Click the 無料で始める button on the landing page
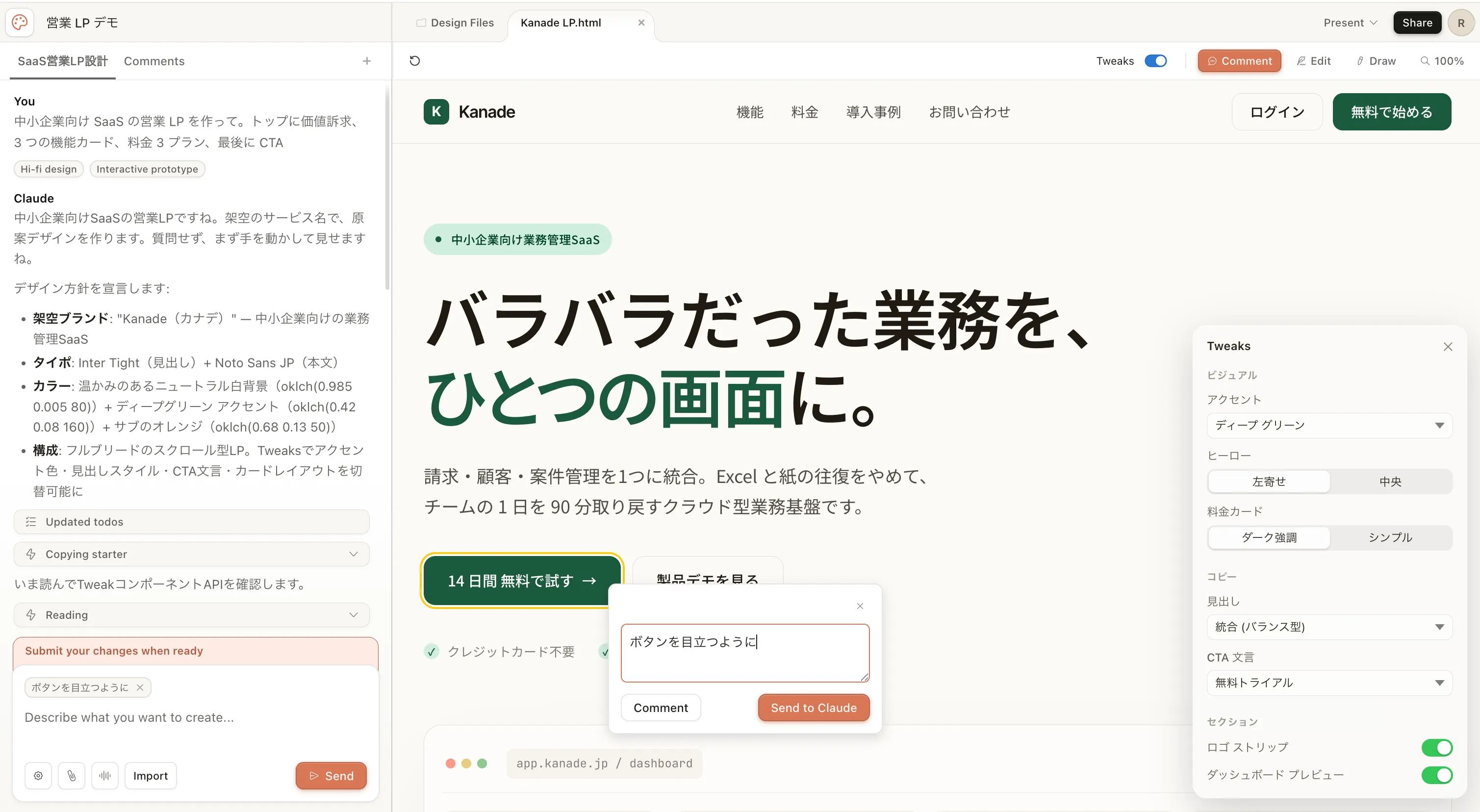 [x=1392, y=111]
